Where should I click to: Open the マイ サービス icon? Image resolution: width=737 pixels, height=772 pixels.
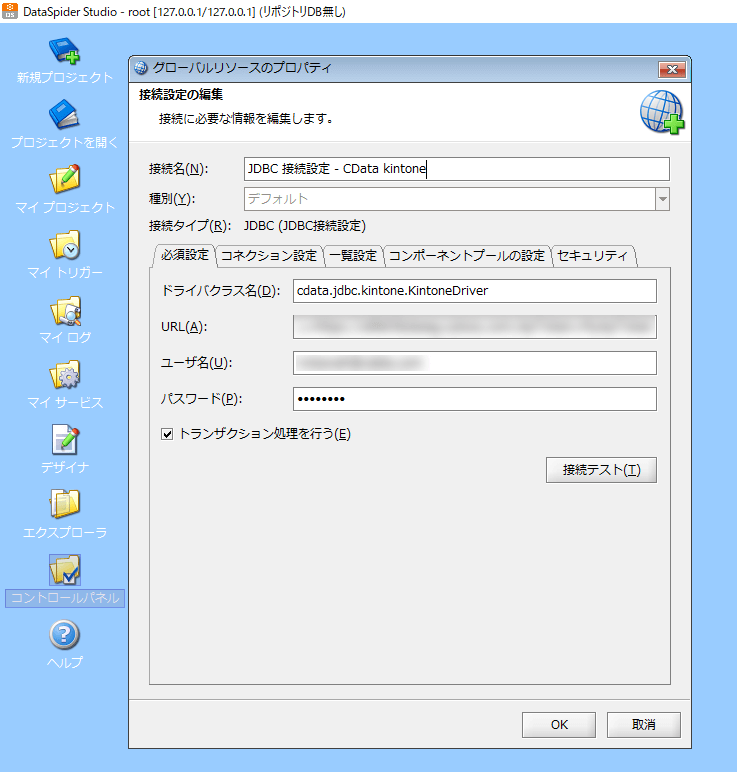click(64, 375)
